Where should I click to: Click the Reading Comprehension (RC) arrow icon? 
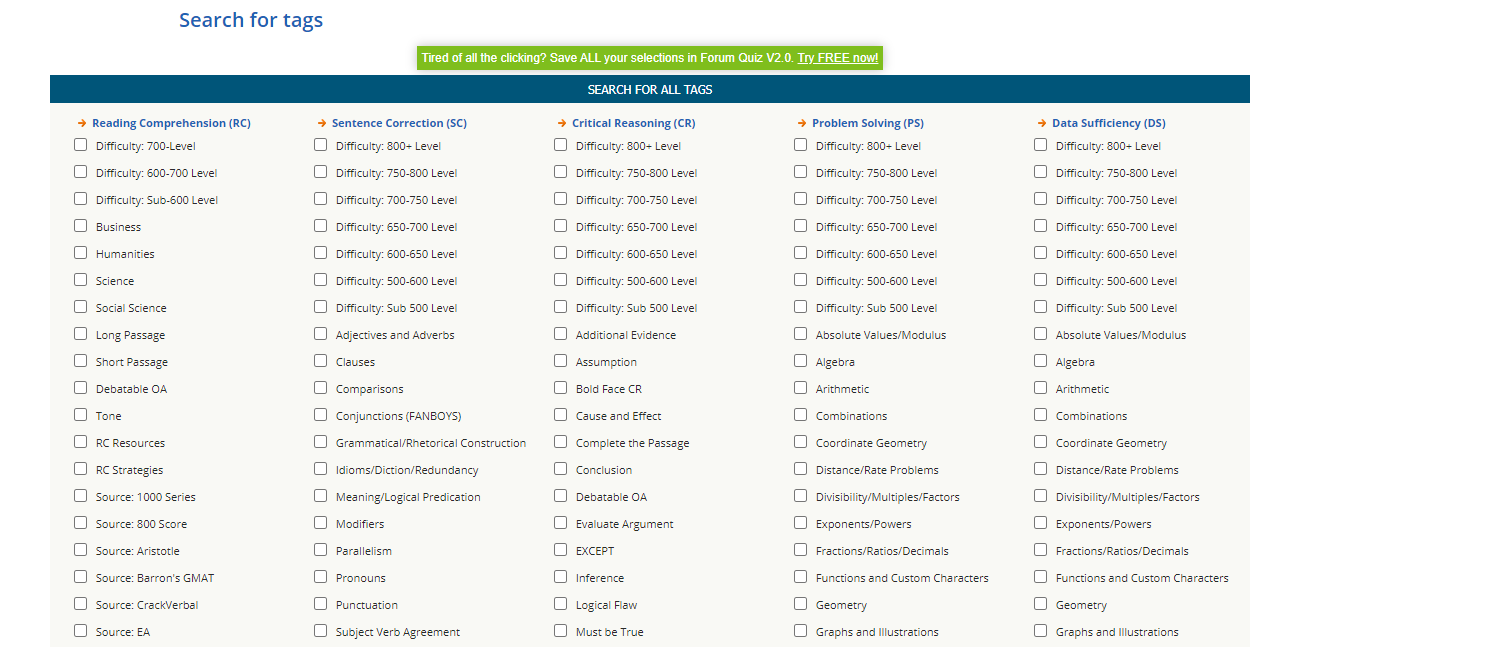click(82, 123)
